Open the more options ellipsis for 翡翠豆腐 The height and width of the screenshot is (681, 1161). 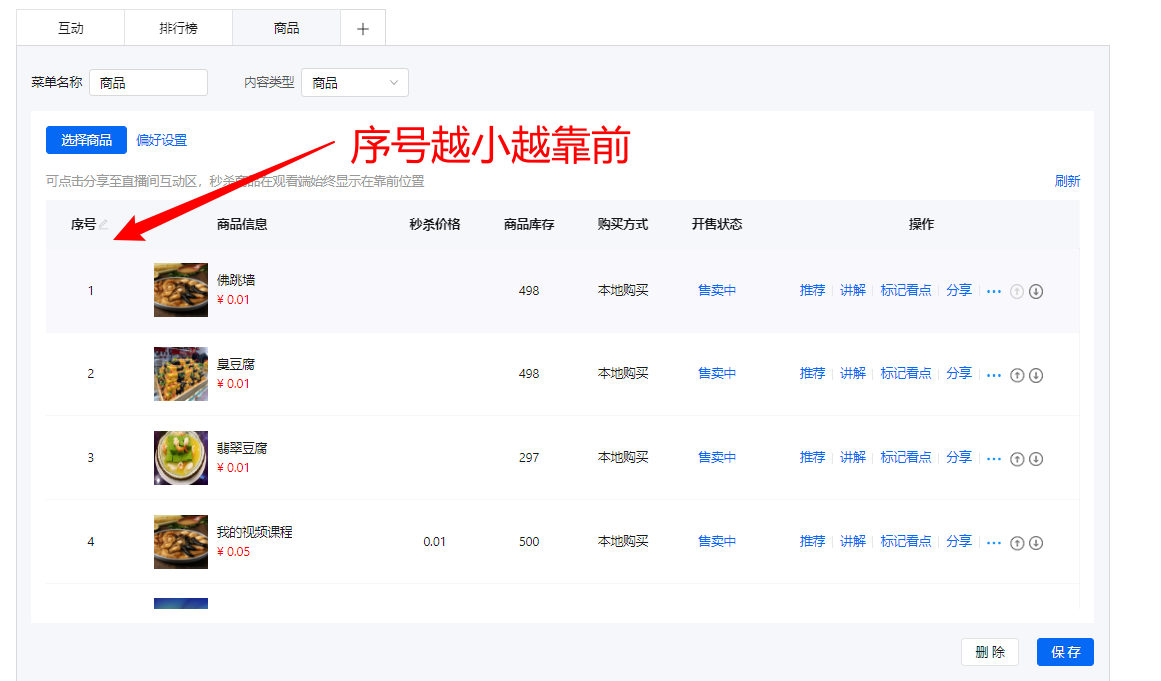(x=994, y=458)
